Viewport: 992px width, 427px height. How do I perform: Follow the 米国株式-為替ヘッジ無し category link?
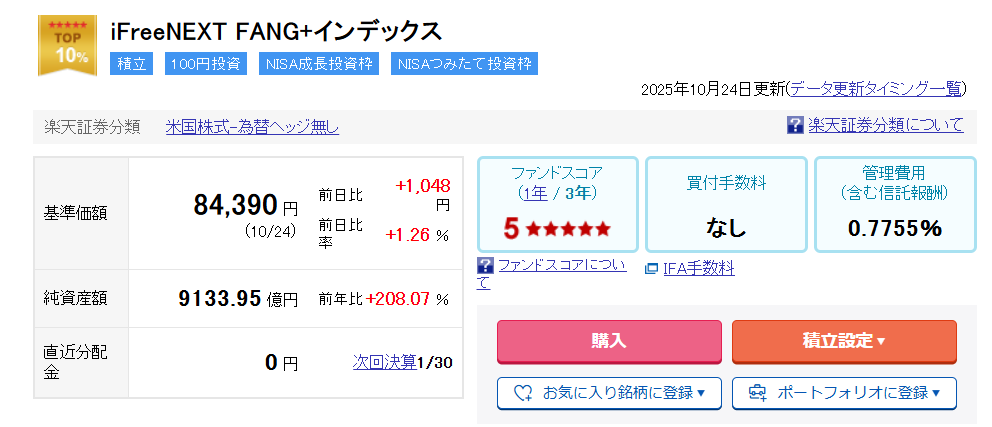[x=252, y=127]
